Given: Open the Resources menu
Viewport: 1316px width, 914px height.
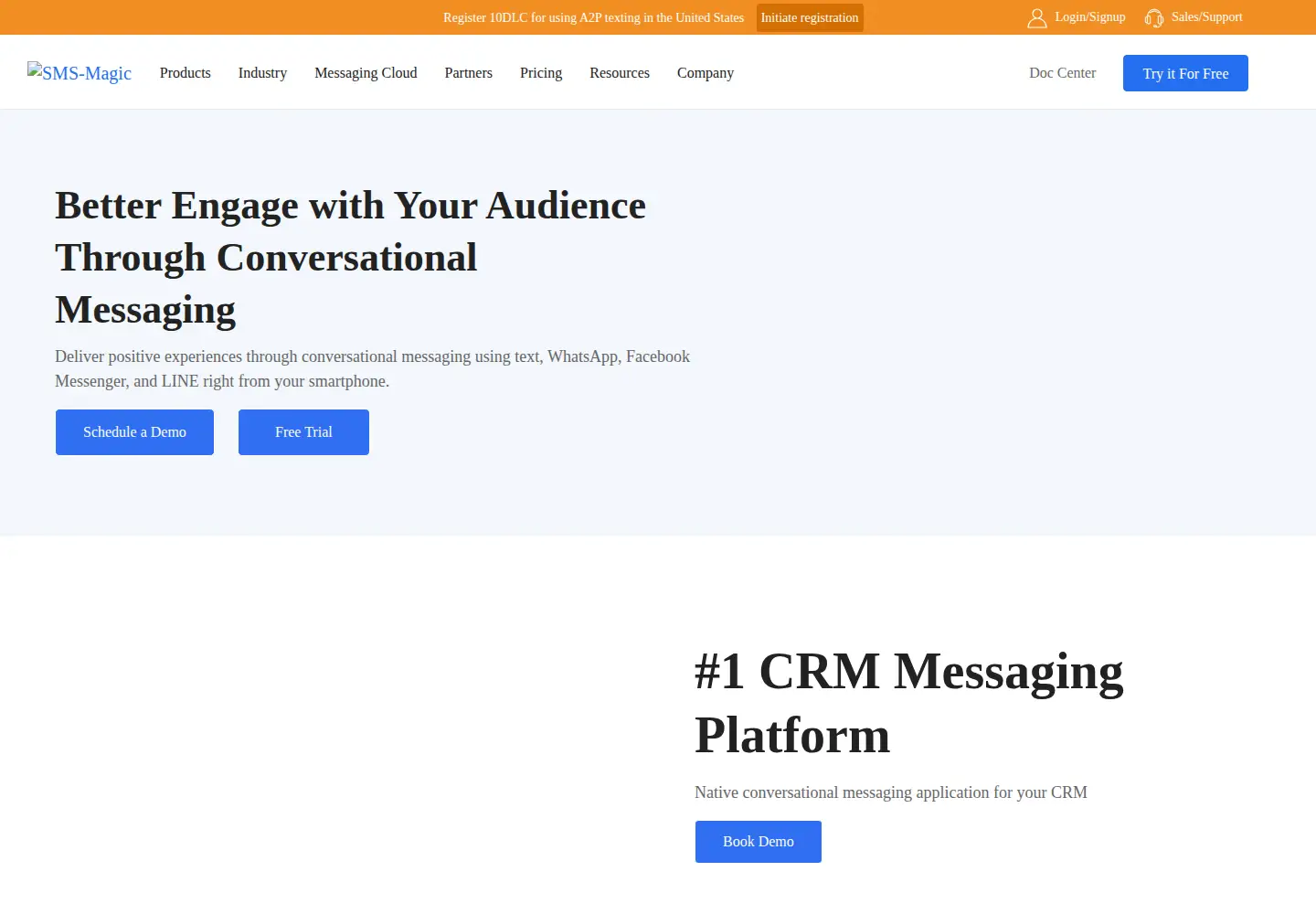Looking at the screenshot, I should 620,73.
